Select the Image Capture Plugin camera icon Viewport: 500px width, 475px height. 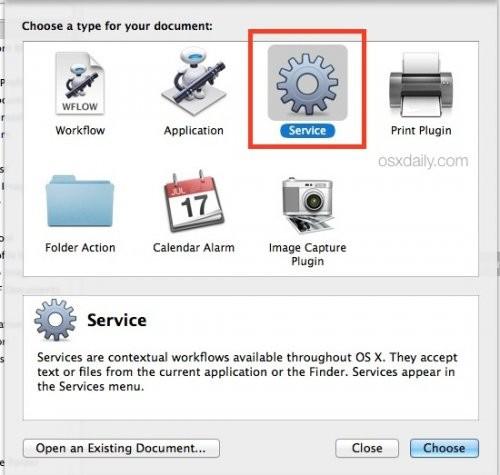pos(308,205)
